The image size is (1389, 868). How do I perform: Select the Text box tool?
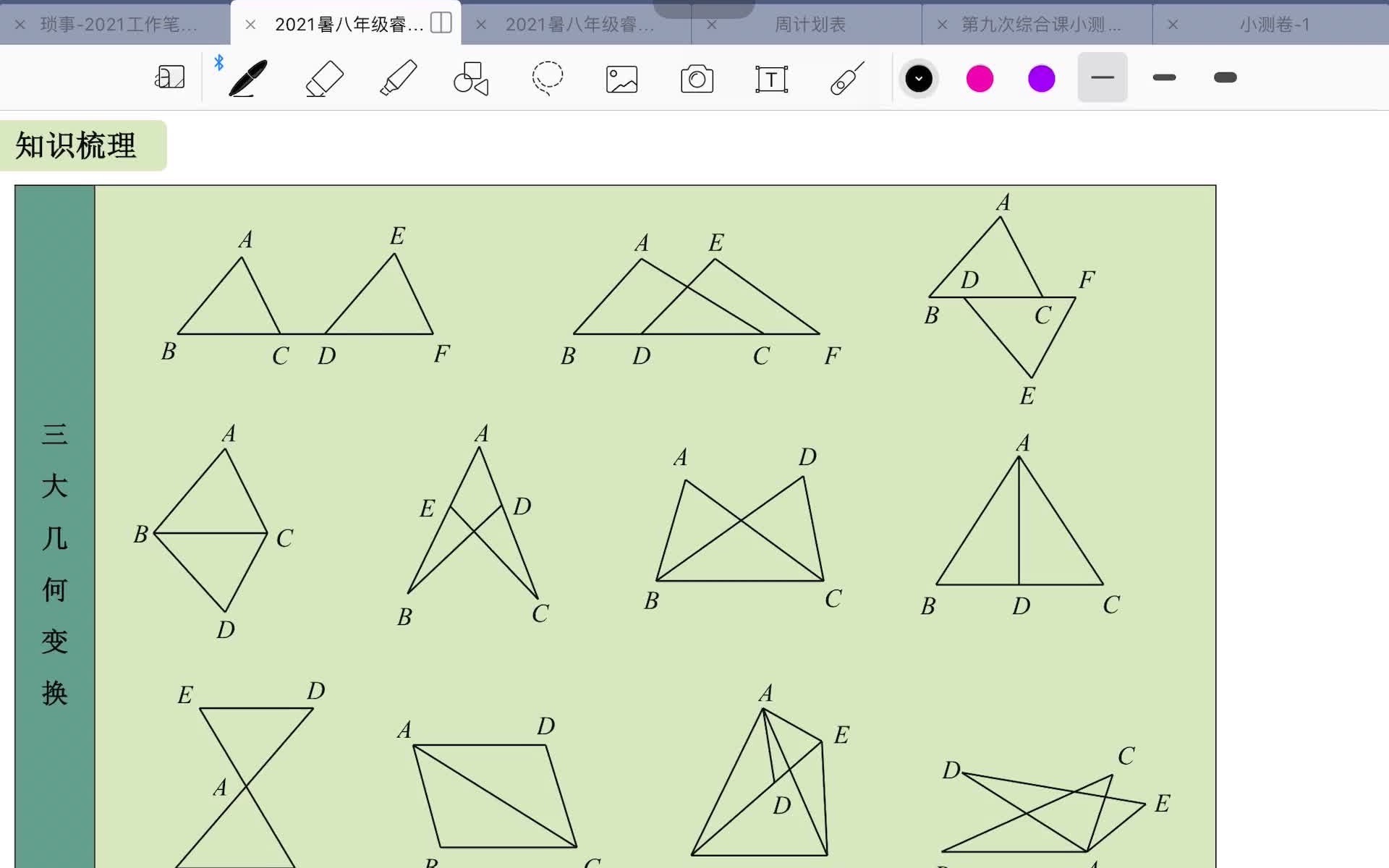pos(771,79)
